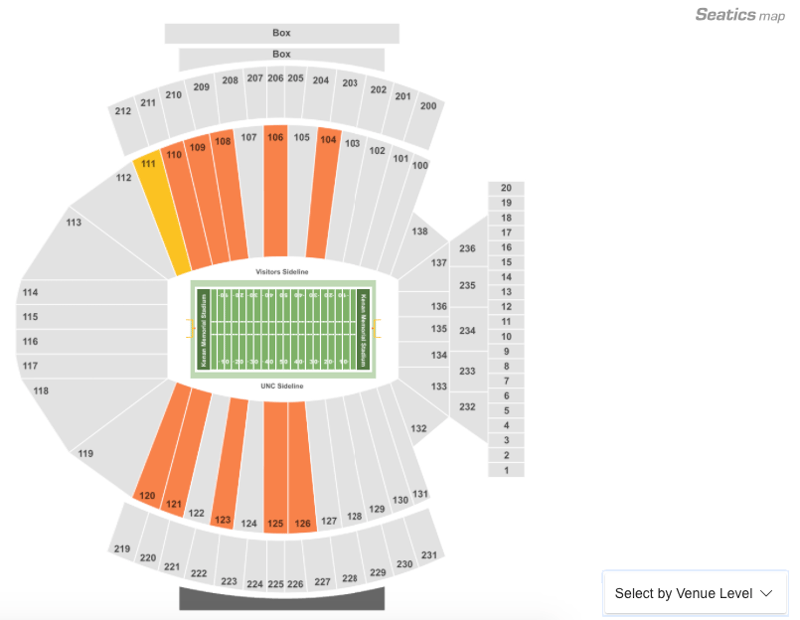Click the chevron arrow beside Venue Level
Screen dimensions: 800x620
[766, 593]
